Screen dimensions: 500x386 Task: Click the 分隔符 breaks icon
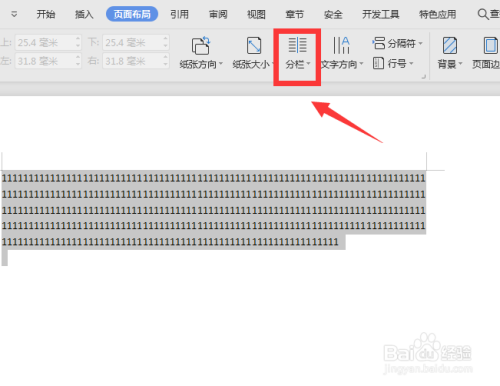(379, 43)
